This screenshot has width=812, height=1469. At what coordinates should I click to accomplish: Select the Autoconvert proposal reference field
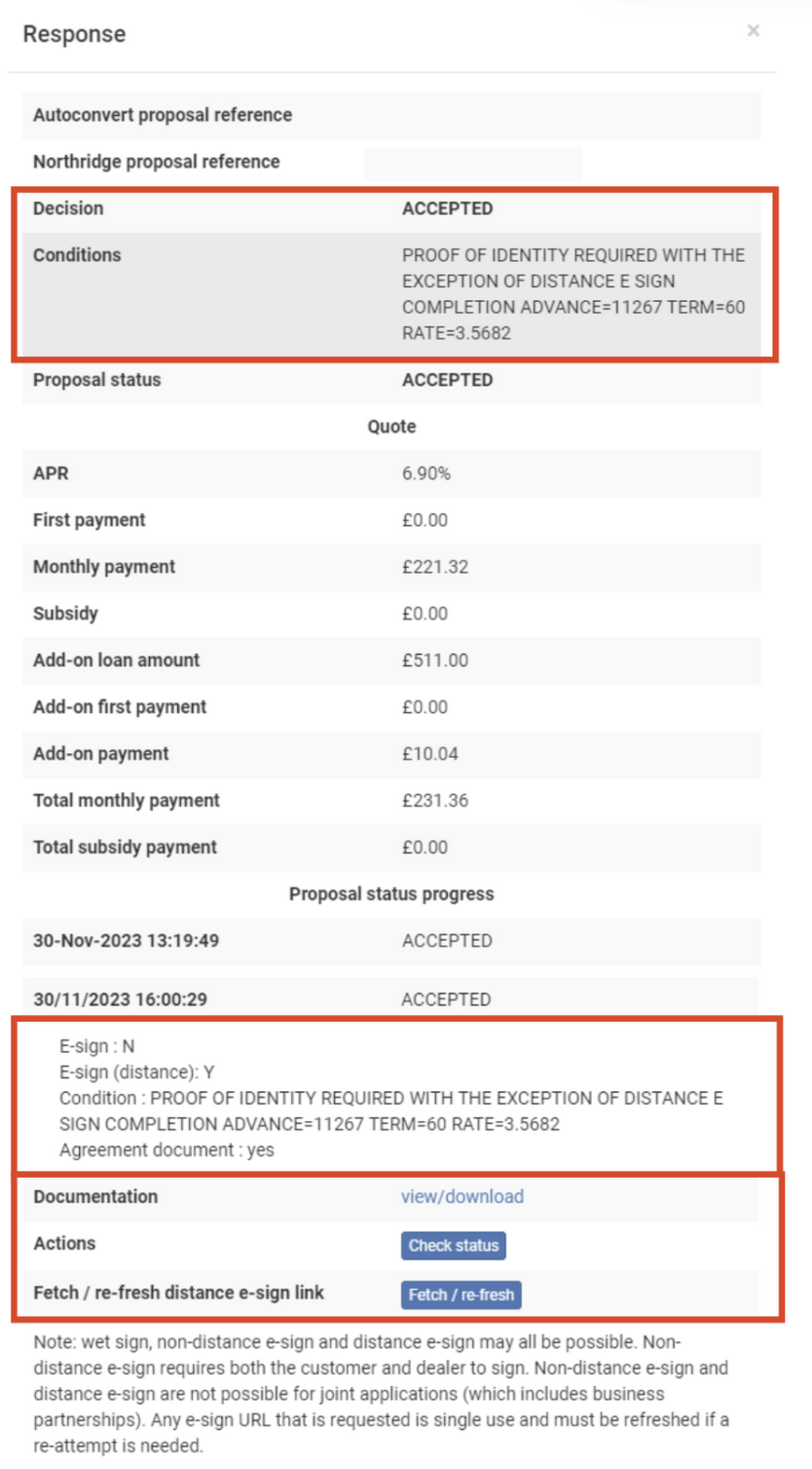coord(163,114)
